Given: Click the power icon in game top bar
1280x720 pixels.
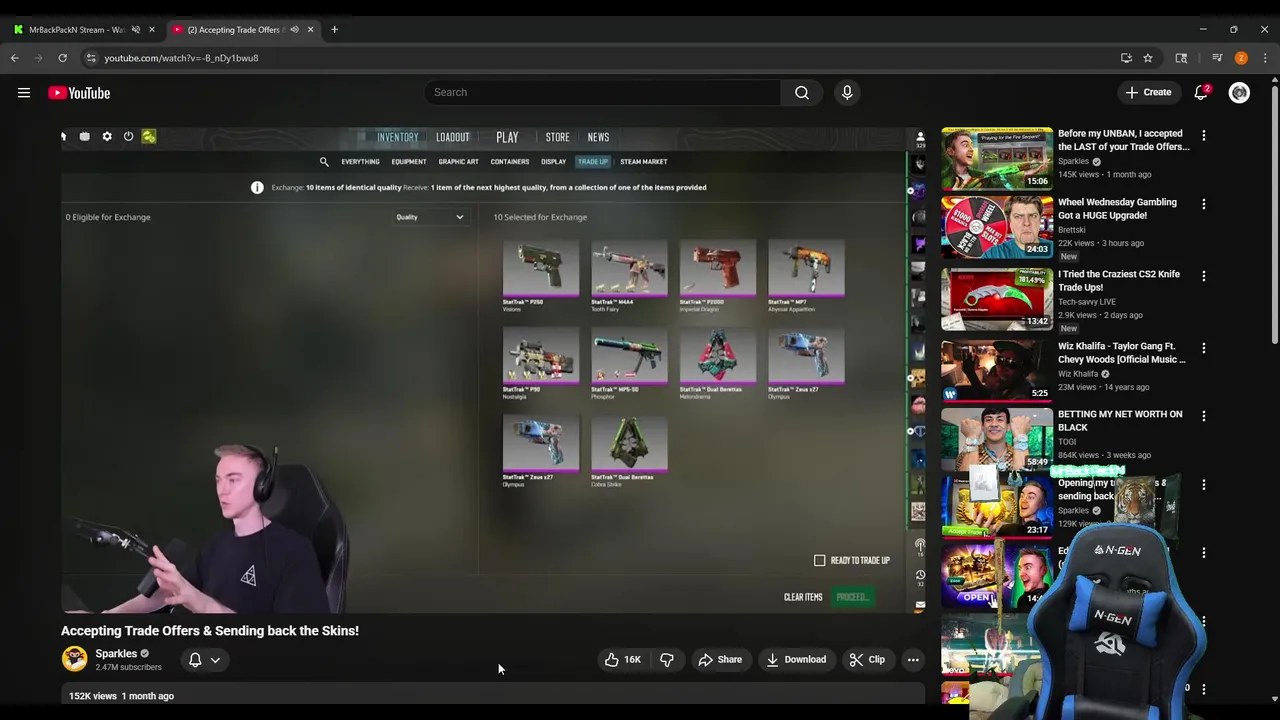Looking at the screenshot, I should click(x=128, y=136).
